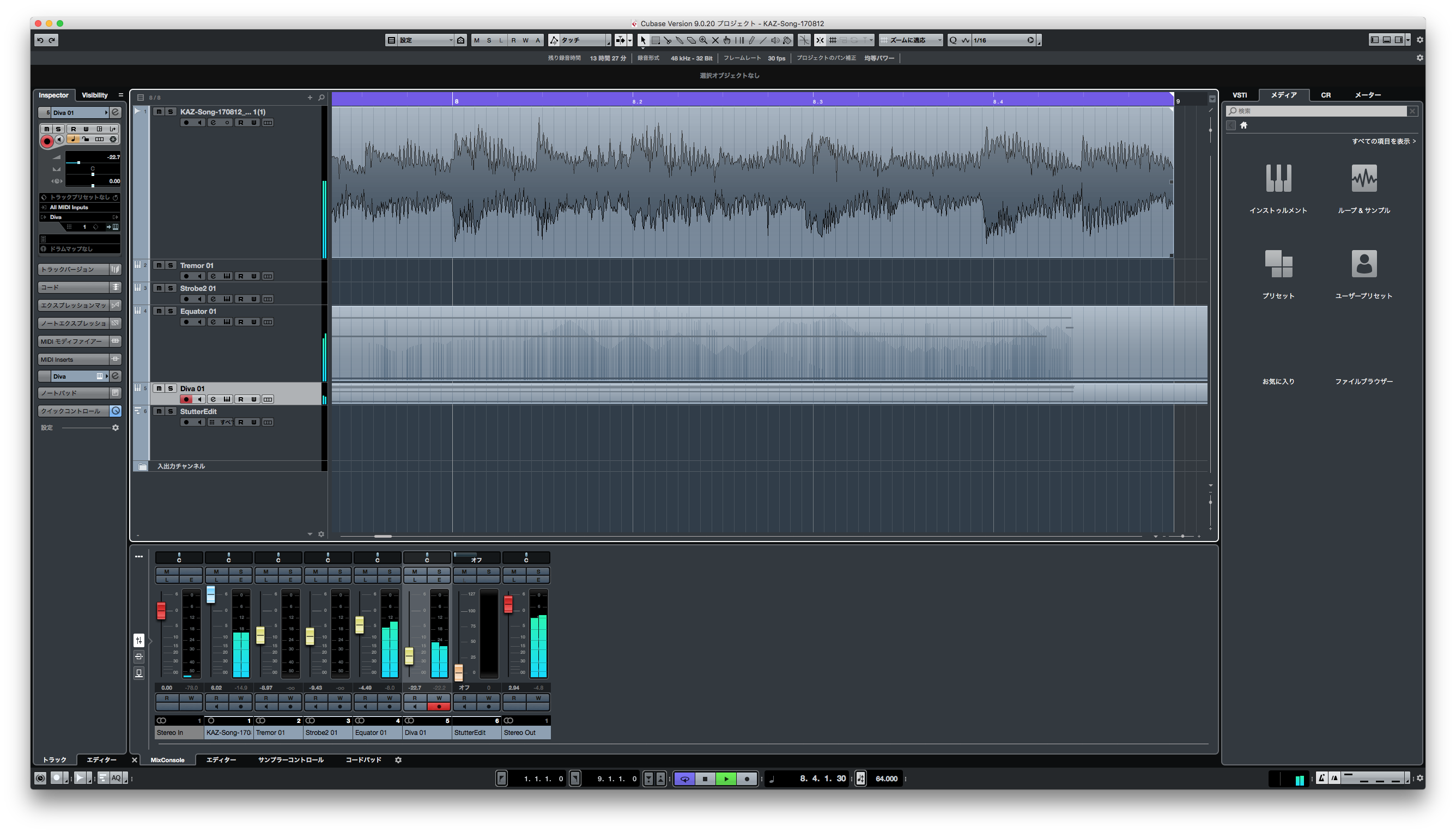
Task: Toggle Snap on/off icon in toolbar
Action: click(x=820, y=40)
